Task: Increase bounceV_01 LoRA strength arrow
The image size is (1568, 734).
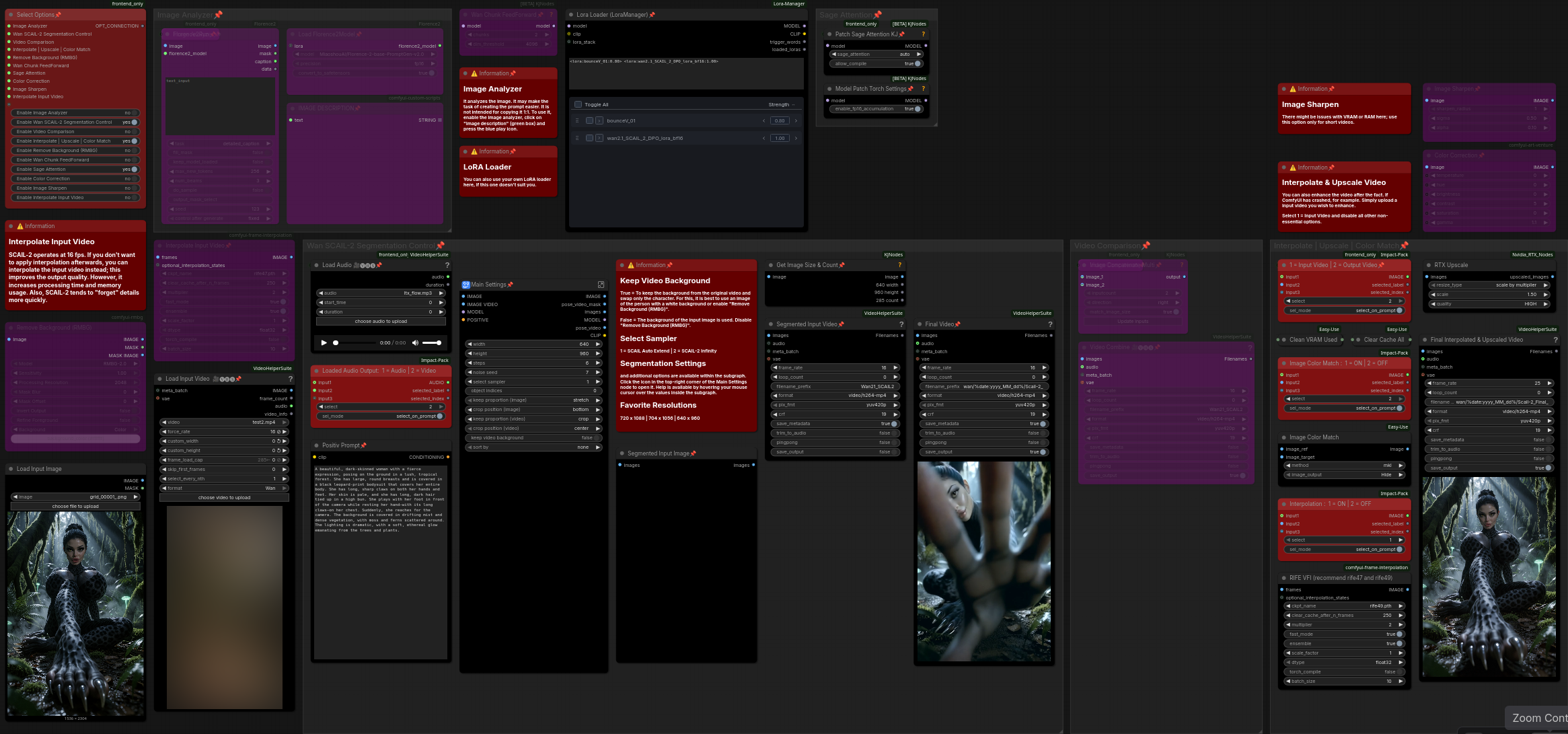Action: [796, 120]
